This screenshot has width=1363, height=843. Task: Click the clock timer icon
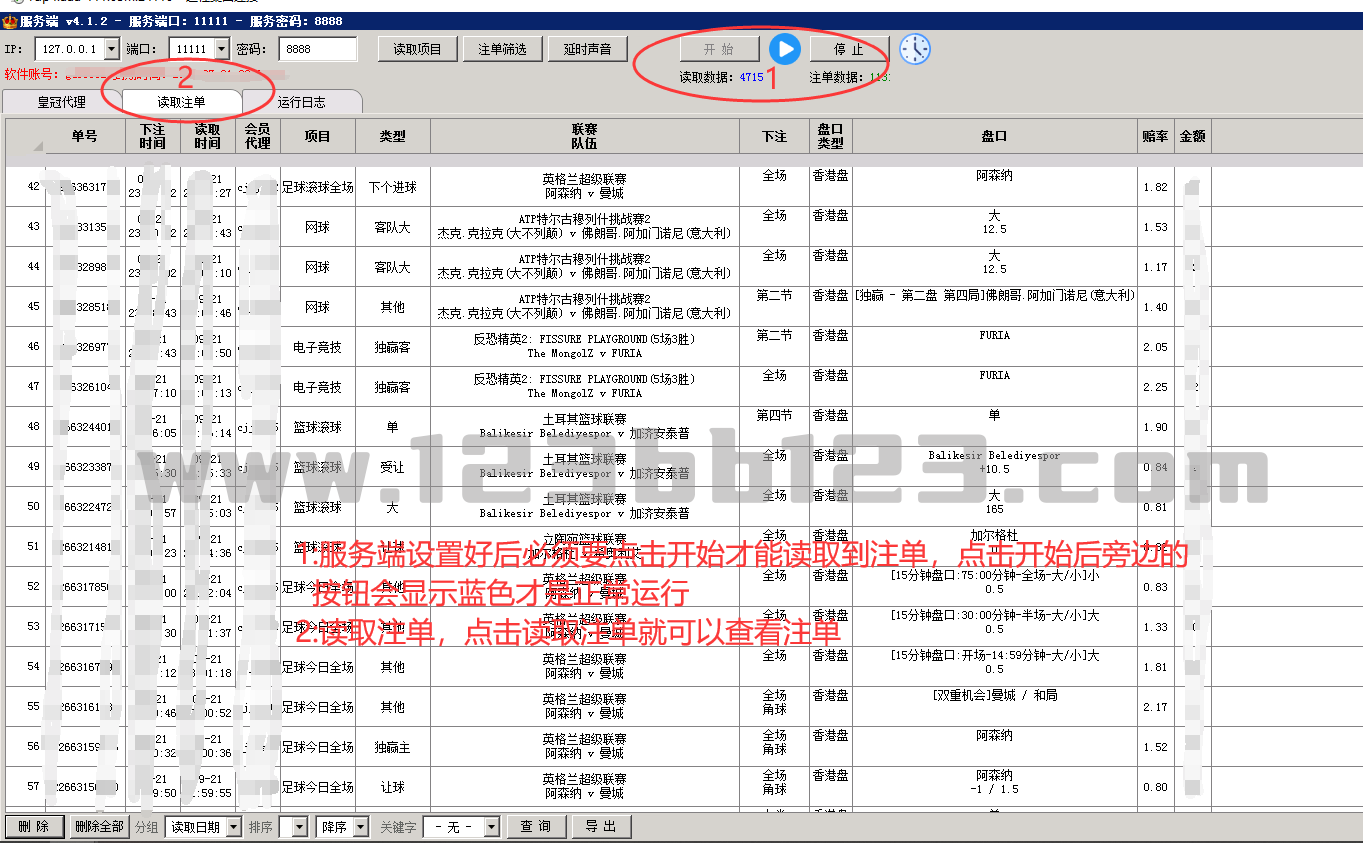[914, 49]
